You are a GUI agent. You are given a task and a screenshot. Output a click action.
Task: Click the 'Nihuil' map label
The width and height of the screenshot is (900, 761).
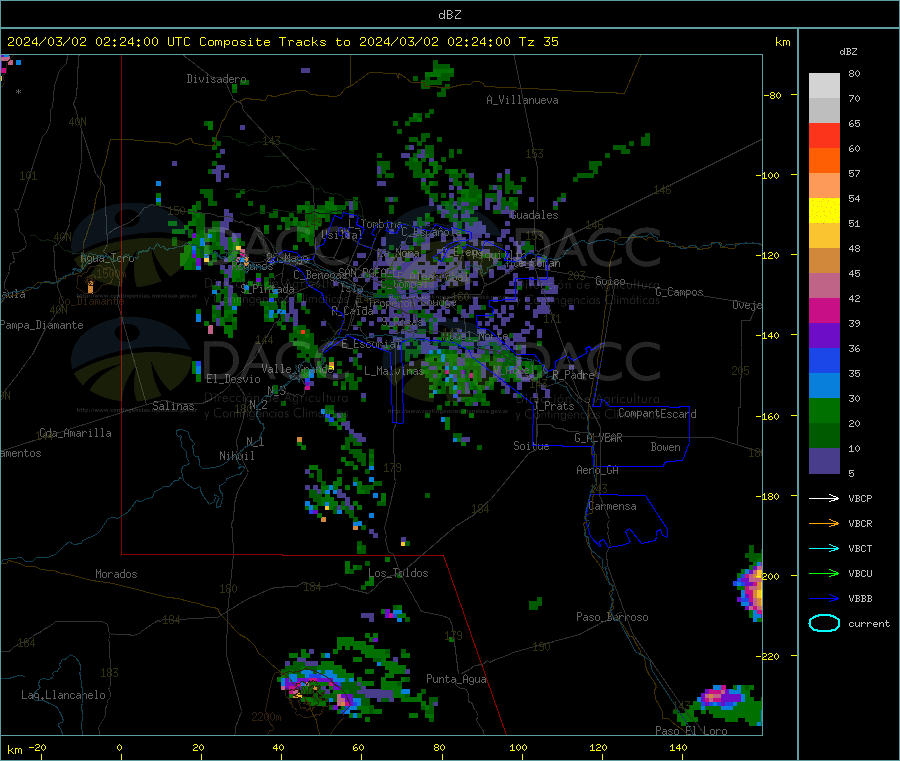point(236,456)
